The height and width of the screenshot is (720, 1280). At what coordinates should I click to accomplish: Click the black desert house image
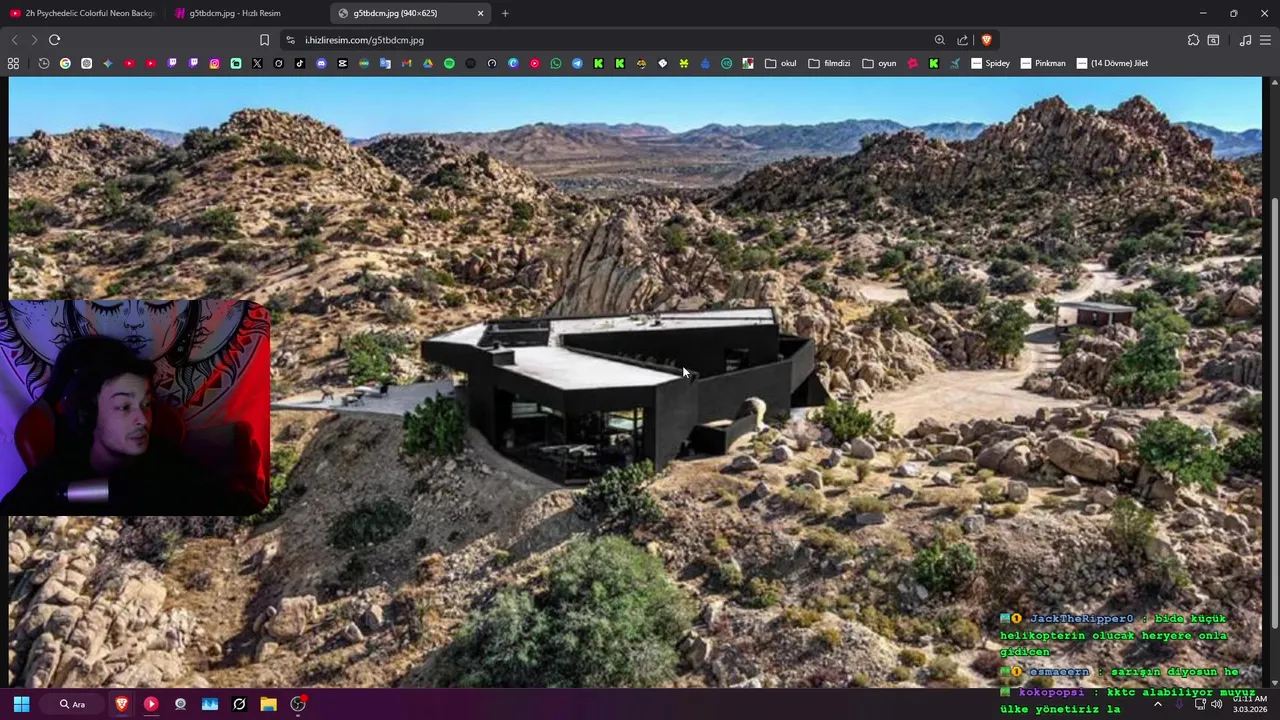(x=635, y=383)
